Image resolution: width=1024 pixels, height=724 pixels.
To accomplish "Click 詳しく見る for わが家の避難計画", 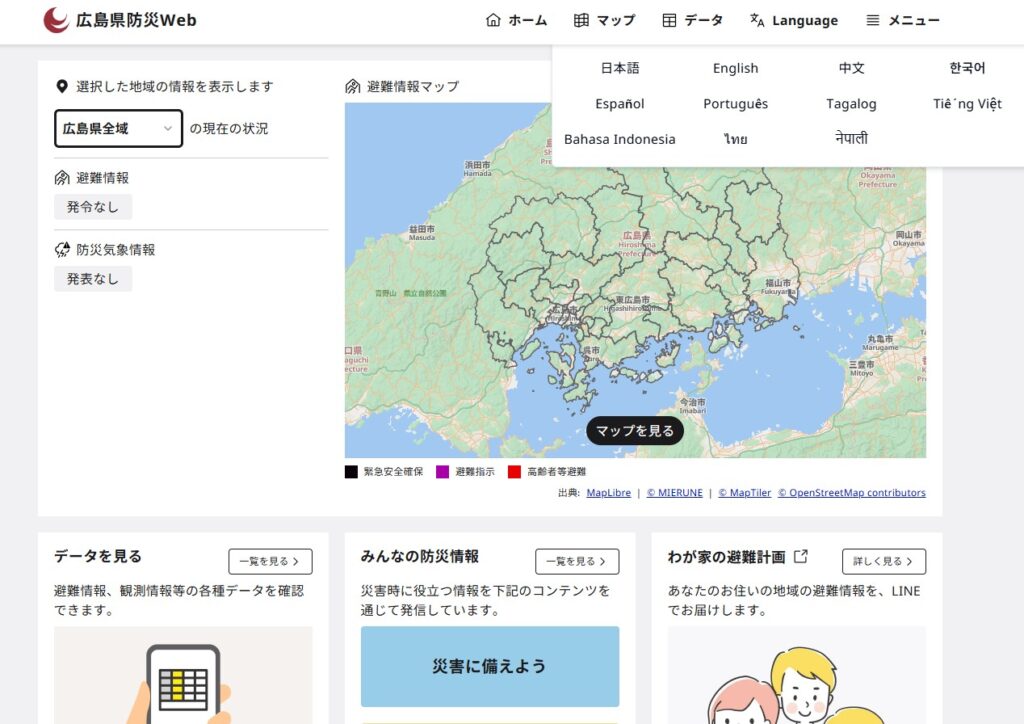I will click(x=883, y=561).
